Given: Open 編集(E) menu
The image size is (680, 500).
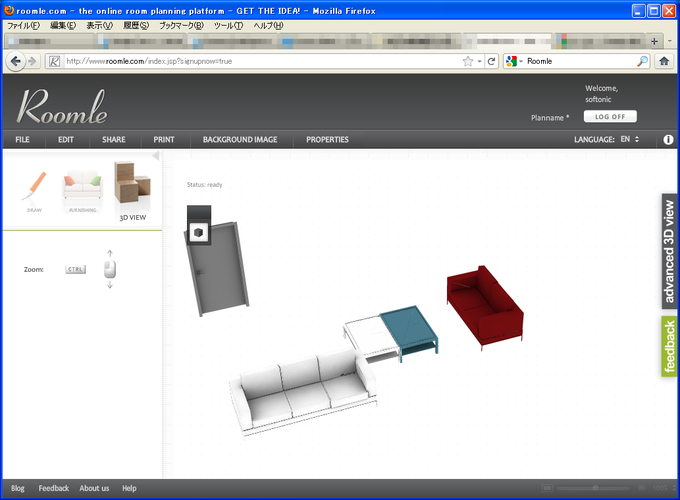Looking at the screenshot, I should [x=63, y=26].
